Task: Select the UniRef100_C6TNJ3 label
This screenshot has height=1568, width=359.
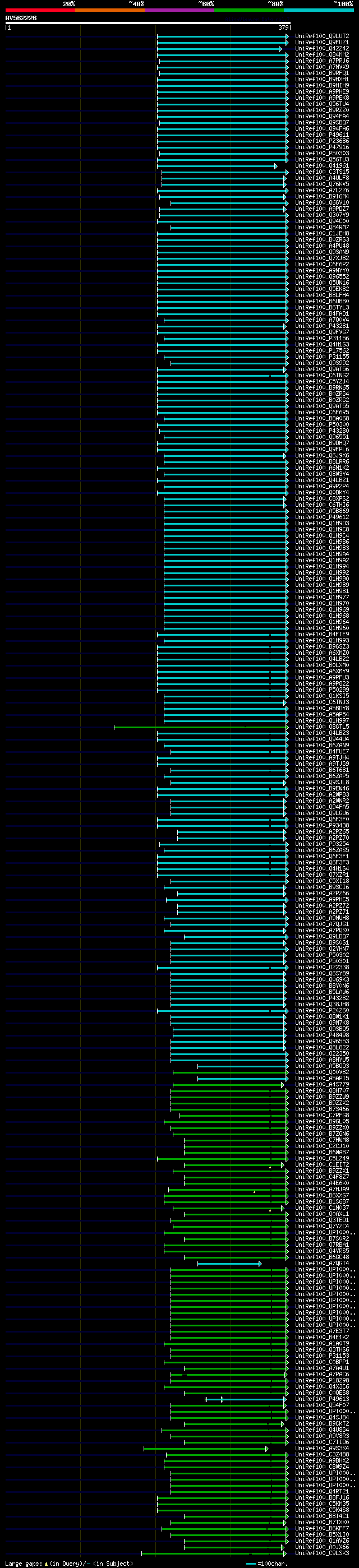Action: pos(323,702)
